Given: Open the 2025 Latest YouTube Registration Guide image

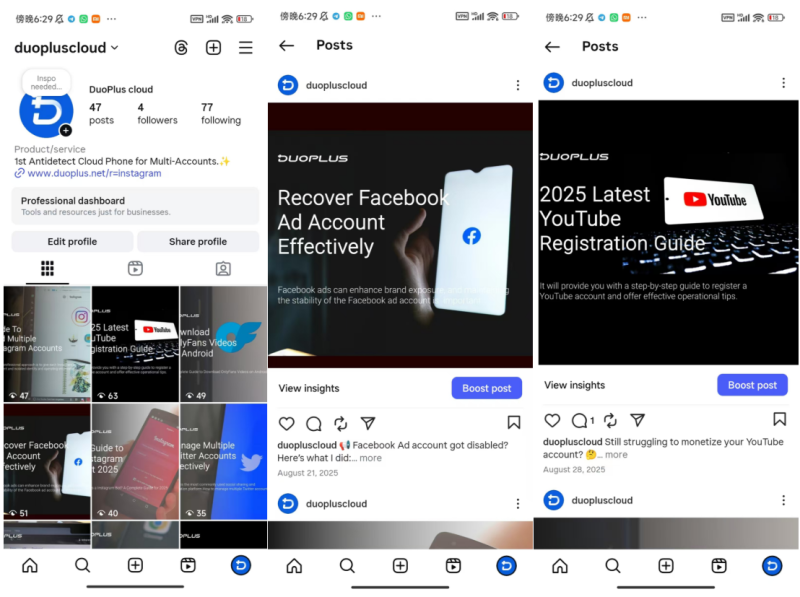Looking at the screenshot, I should click(668, 233).
